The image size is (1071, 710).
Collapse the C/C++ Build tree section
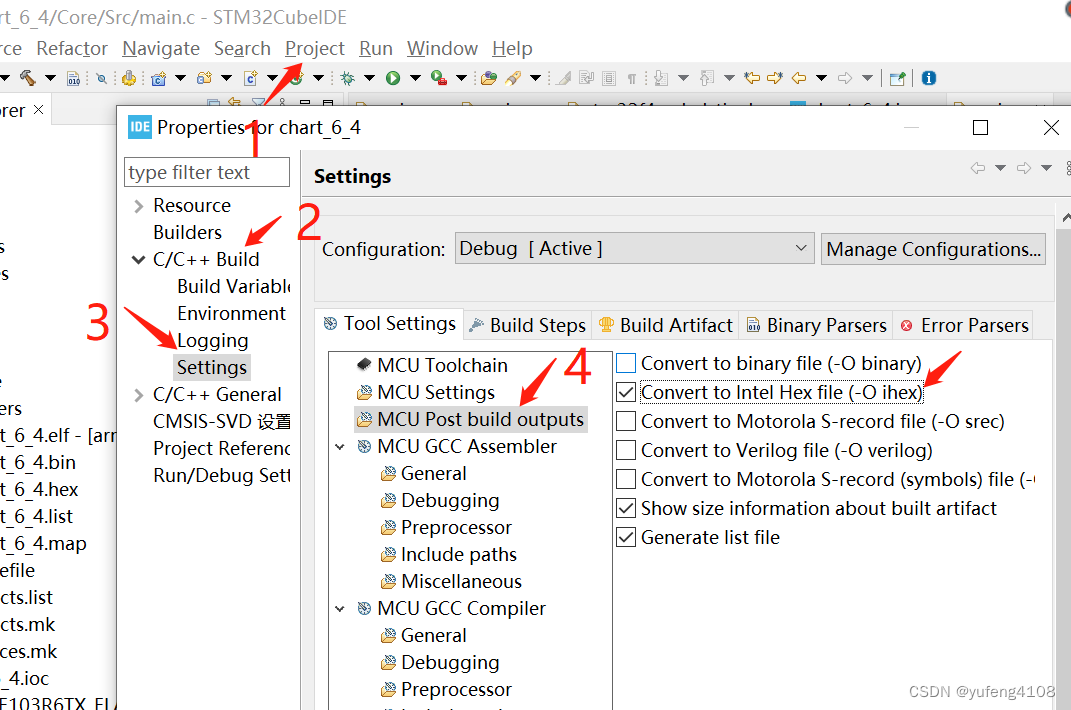[138, 258]
